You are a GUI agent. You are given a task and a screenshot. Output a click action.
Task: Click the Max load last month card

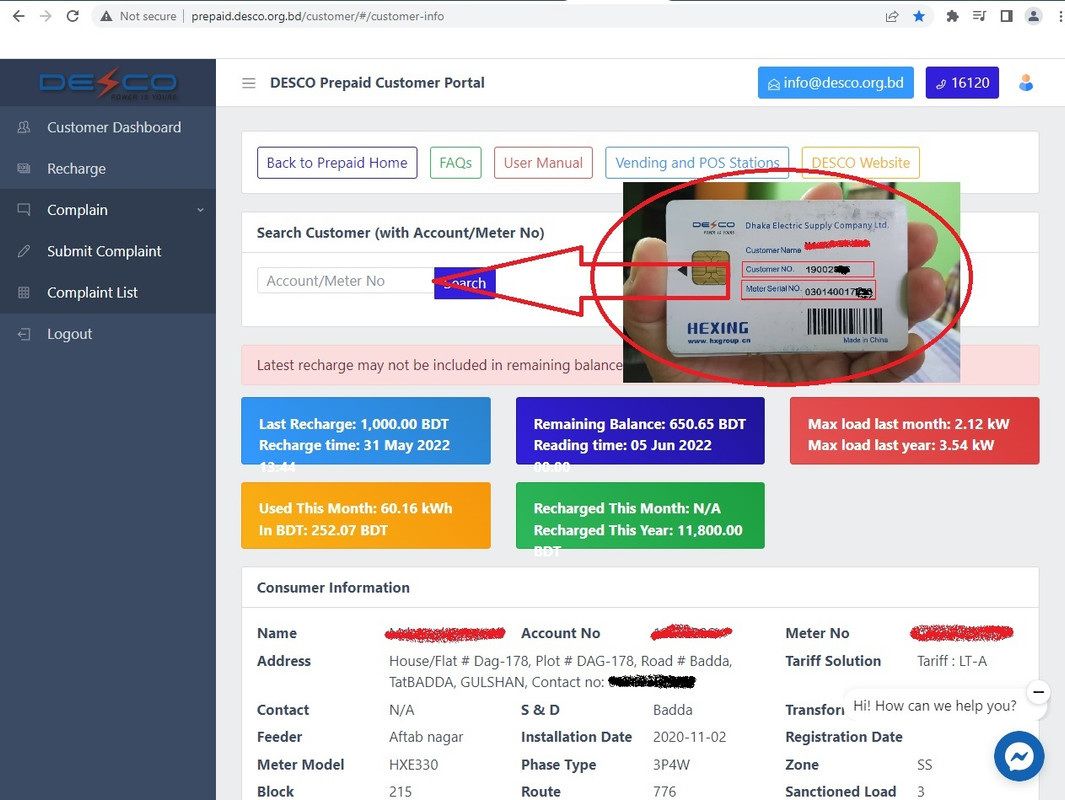(914, 431)
